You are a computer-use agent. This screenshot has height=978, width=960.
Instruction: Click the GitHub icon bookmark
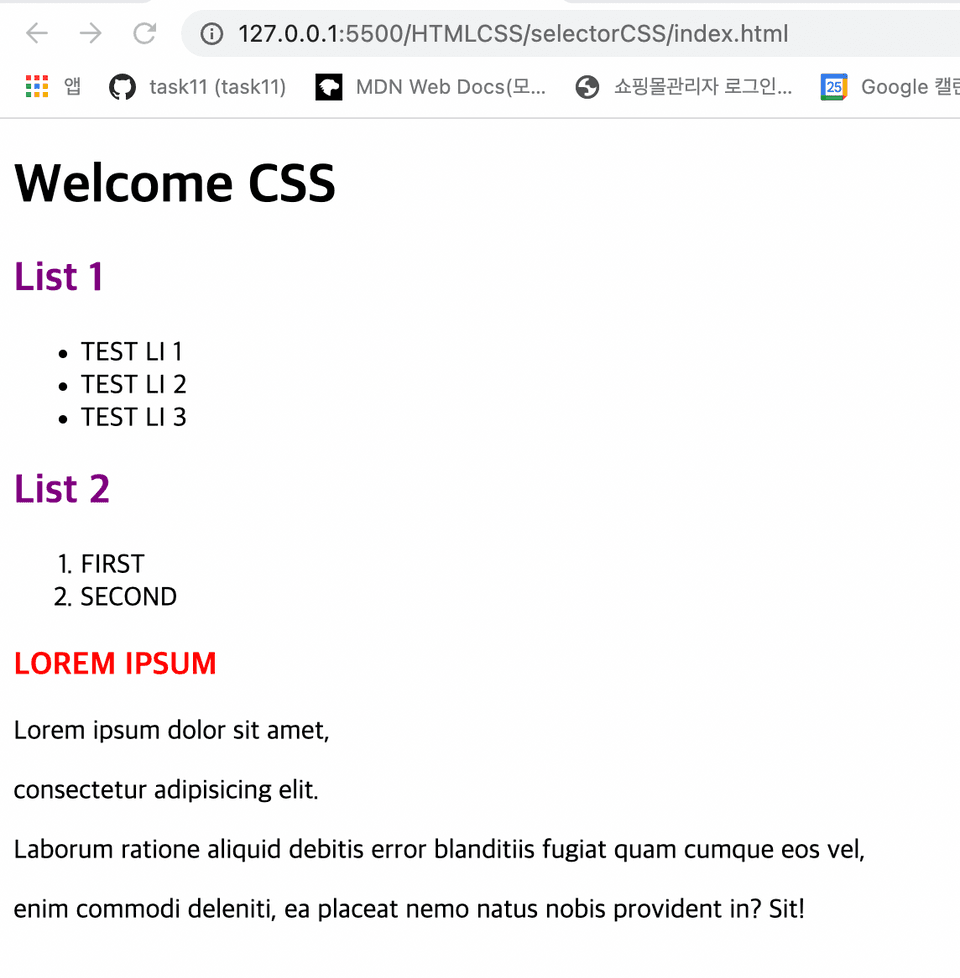point(122,87)
